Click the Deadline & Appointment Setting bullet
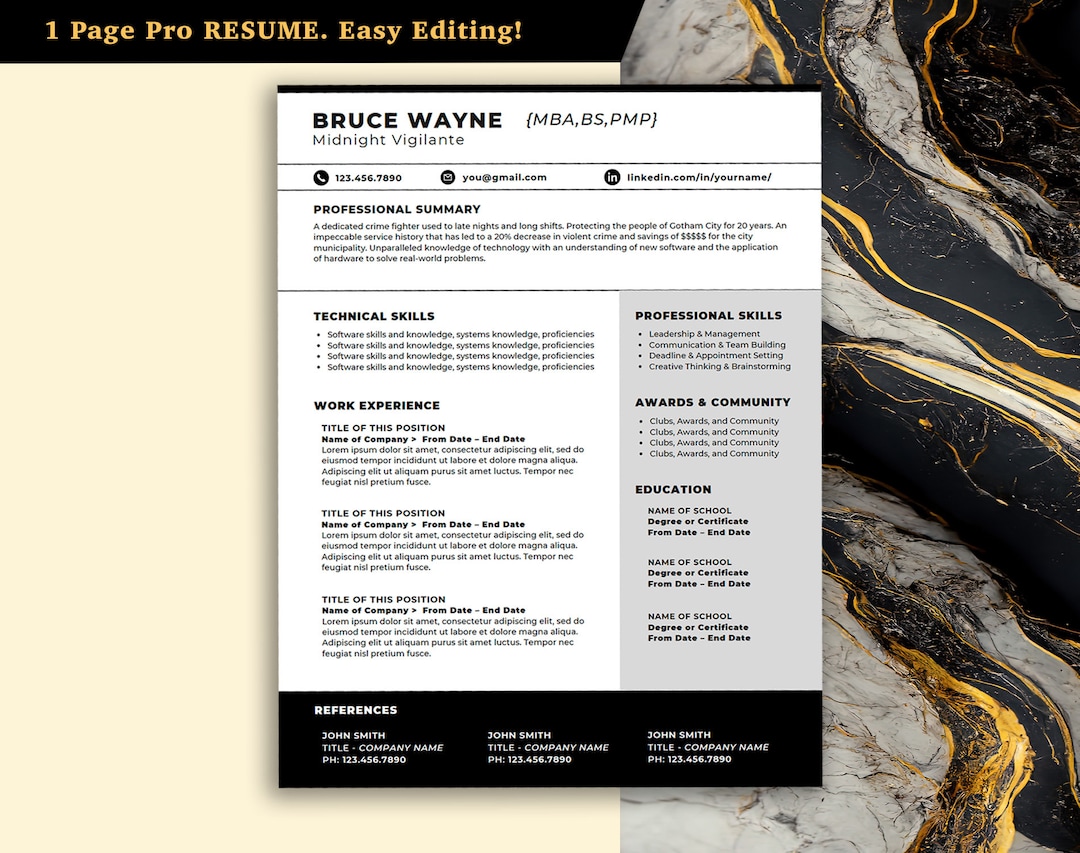This screenshot has width=1080, height=853. [716, 356]
